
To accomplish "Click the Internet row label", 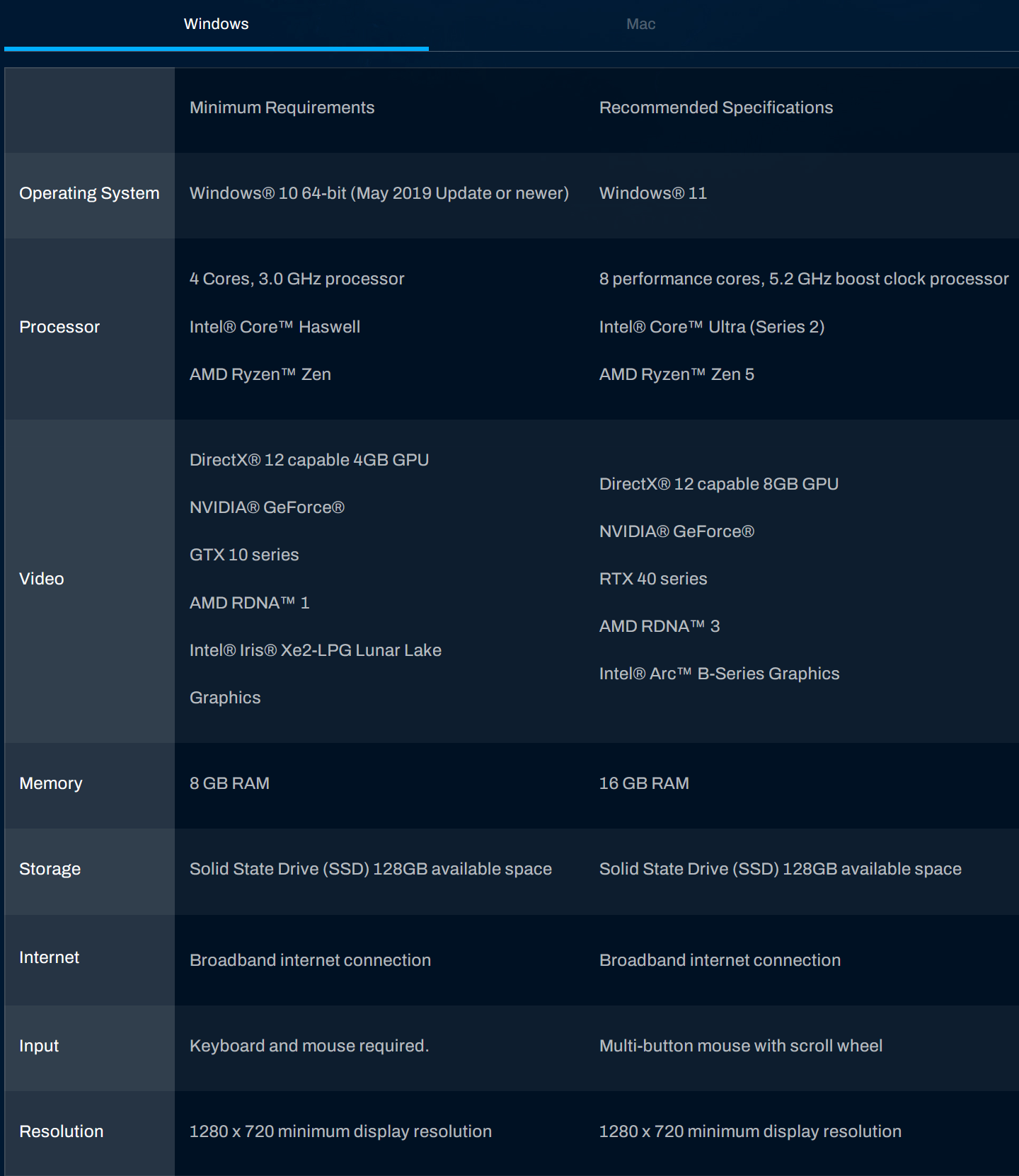I will [x=50, y=957].
